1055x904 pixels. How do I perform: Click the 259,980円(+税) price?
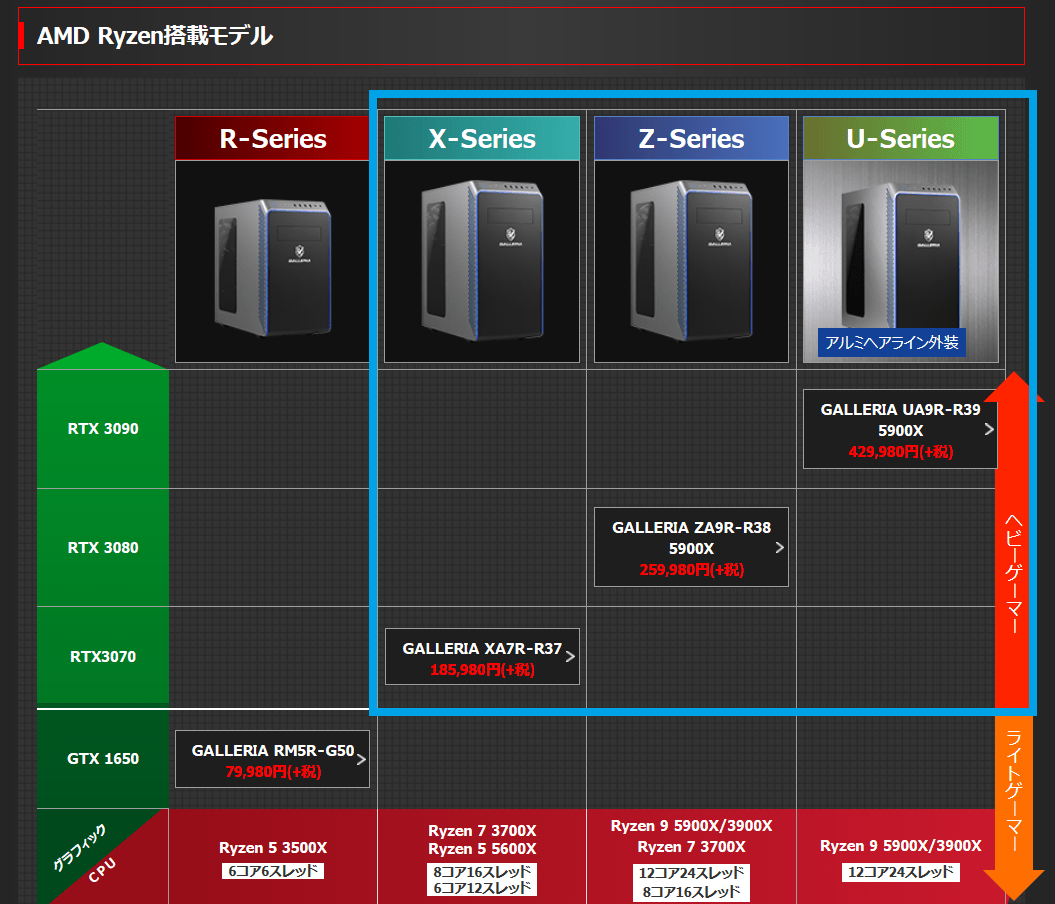691,570
